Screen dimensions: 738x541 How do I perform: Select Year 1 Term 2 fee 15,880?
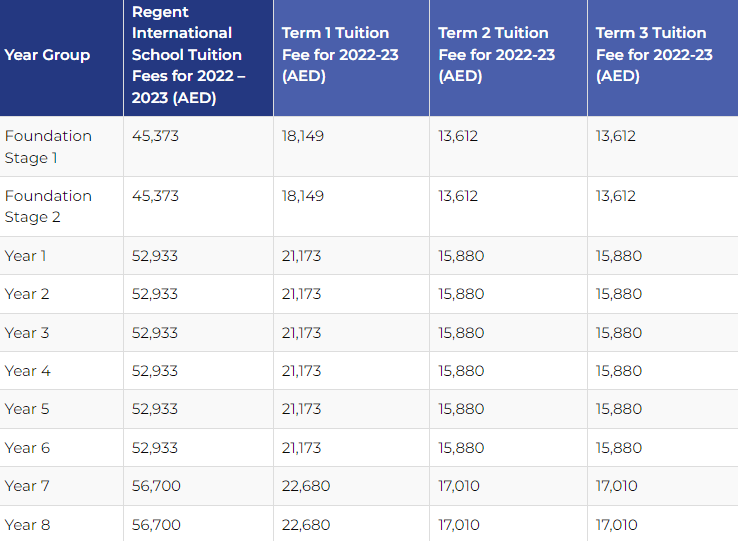461,256
